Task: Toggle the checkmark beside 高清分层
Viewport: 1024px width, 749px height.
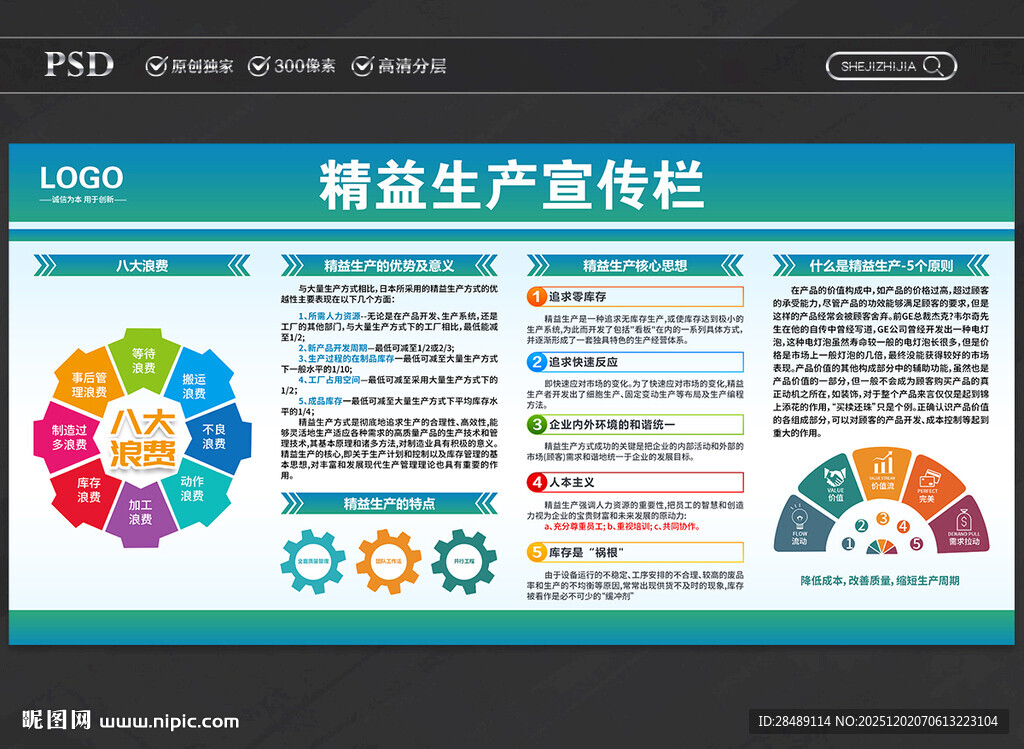Action: point(361,65)
